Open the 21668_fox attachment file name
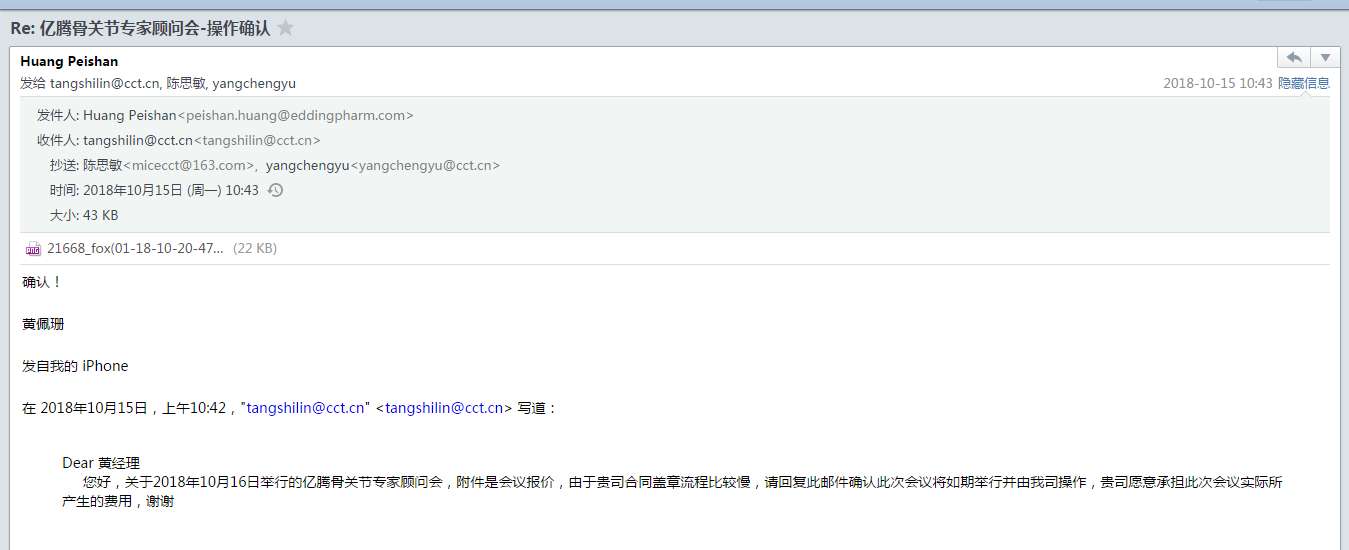This screenshot has height=550, width=1349. tap(135, 248)
